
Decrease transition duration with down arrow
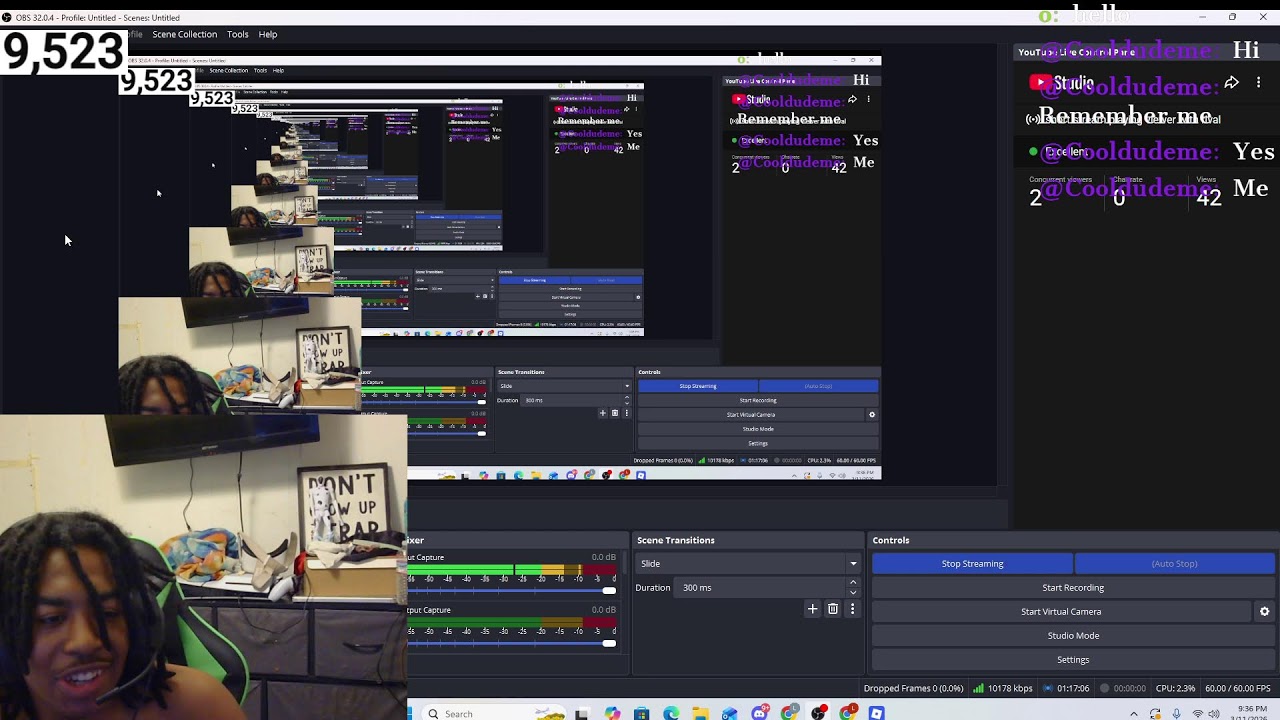[853, 592]
